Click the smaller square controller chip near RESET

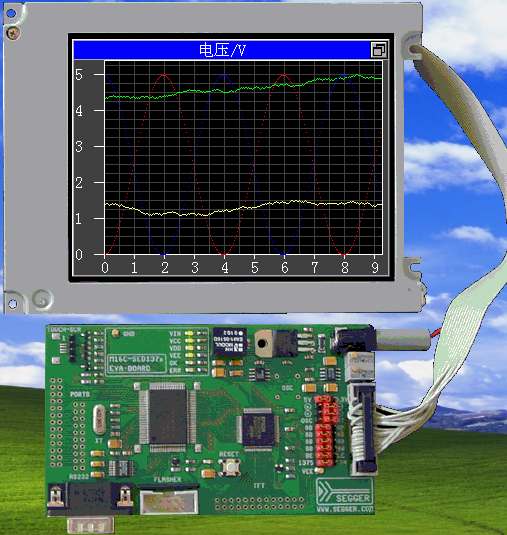click(258, 429)
